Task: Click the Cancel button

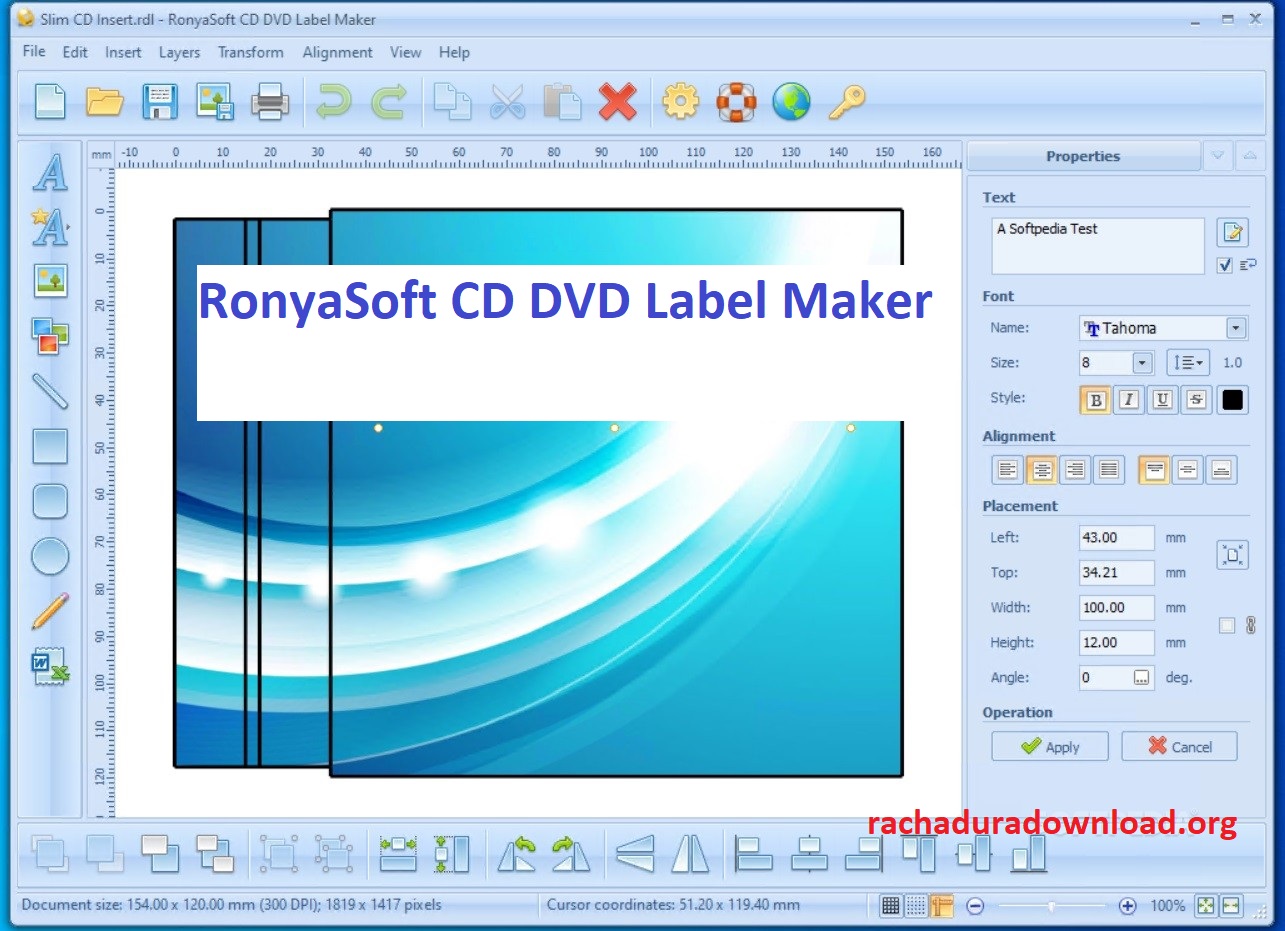Action: click(x=1179, y=747)
